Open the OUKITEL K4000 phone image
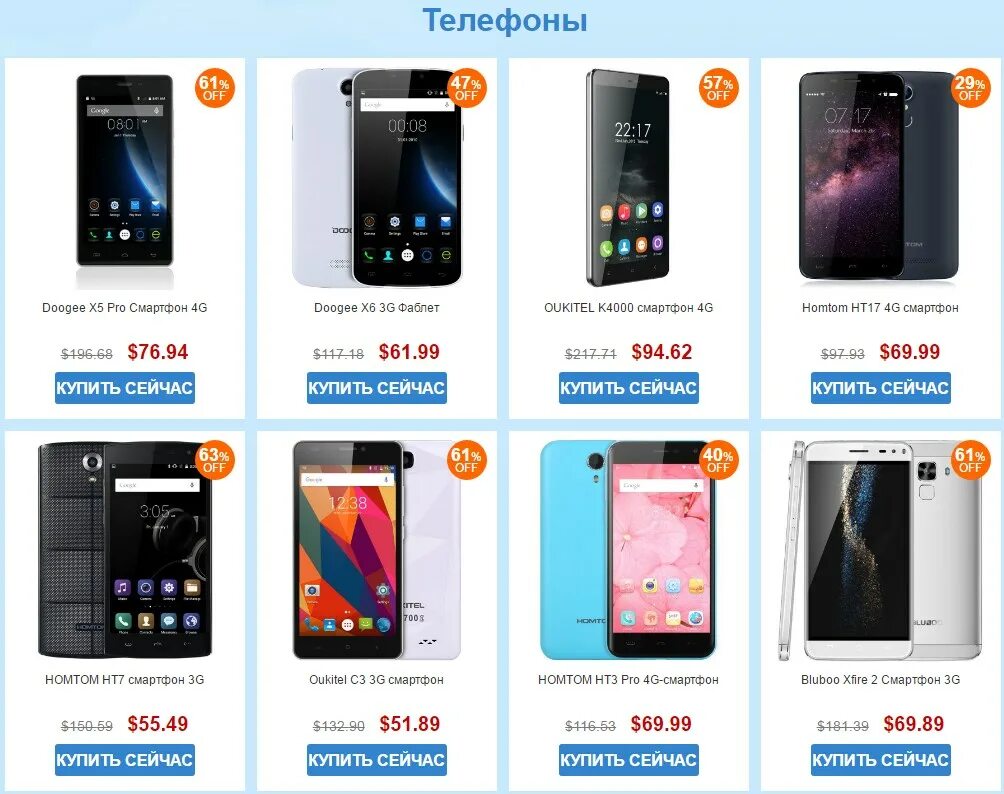The image size is (1004, 794). 628,178
